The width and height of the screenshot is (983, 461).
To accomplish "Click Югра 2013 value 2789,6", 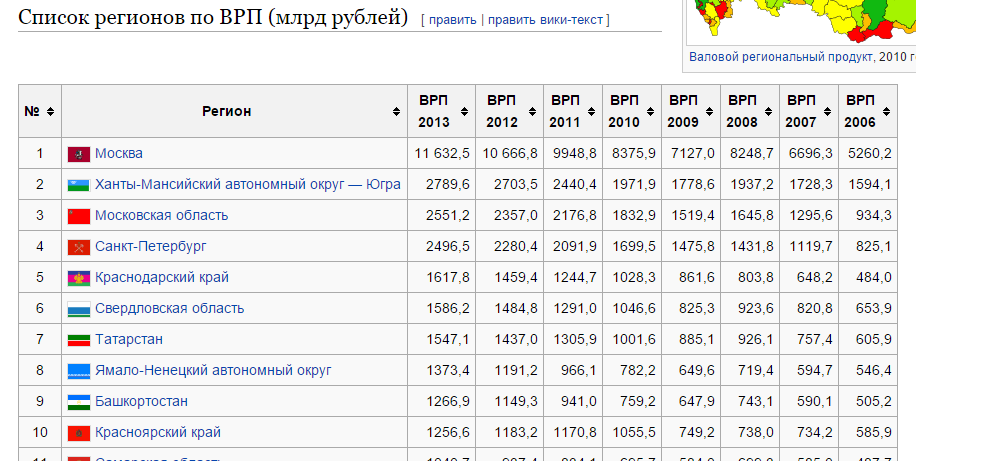I will (446, 184).
